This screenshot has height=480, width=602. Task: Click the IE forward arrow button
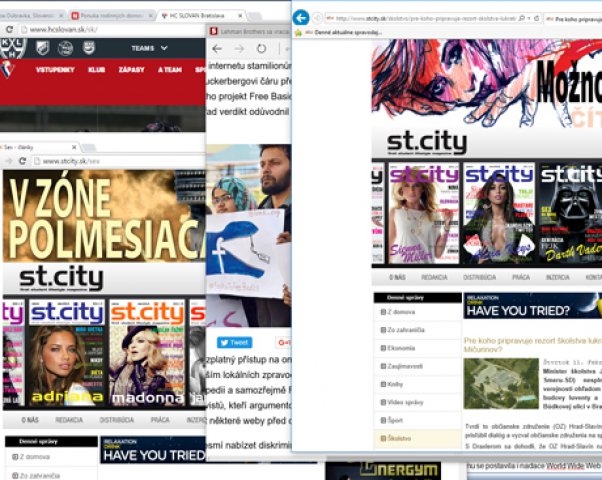(318, 18)
